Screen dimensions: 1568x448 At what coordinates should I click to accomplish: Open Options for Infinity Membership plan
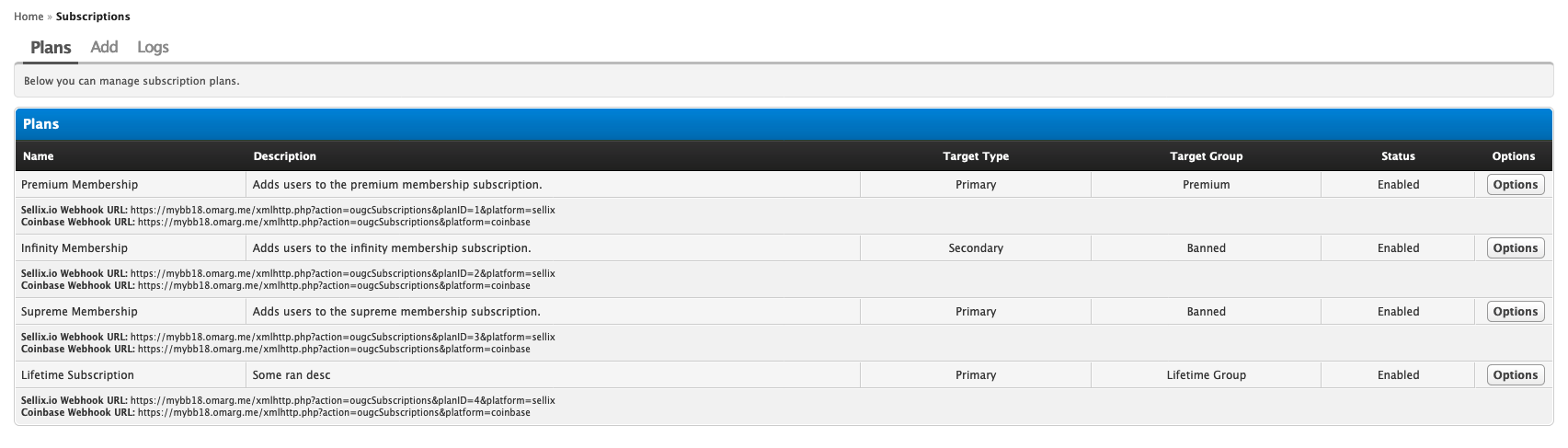click(1515, 247)
